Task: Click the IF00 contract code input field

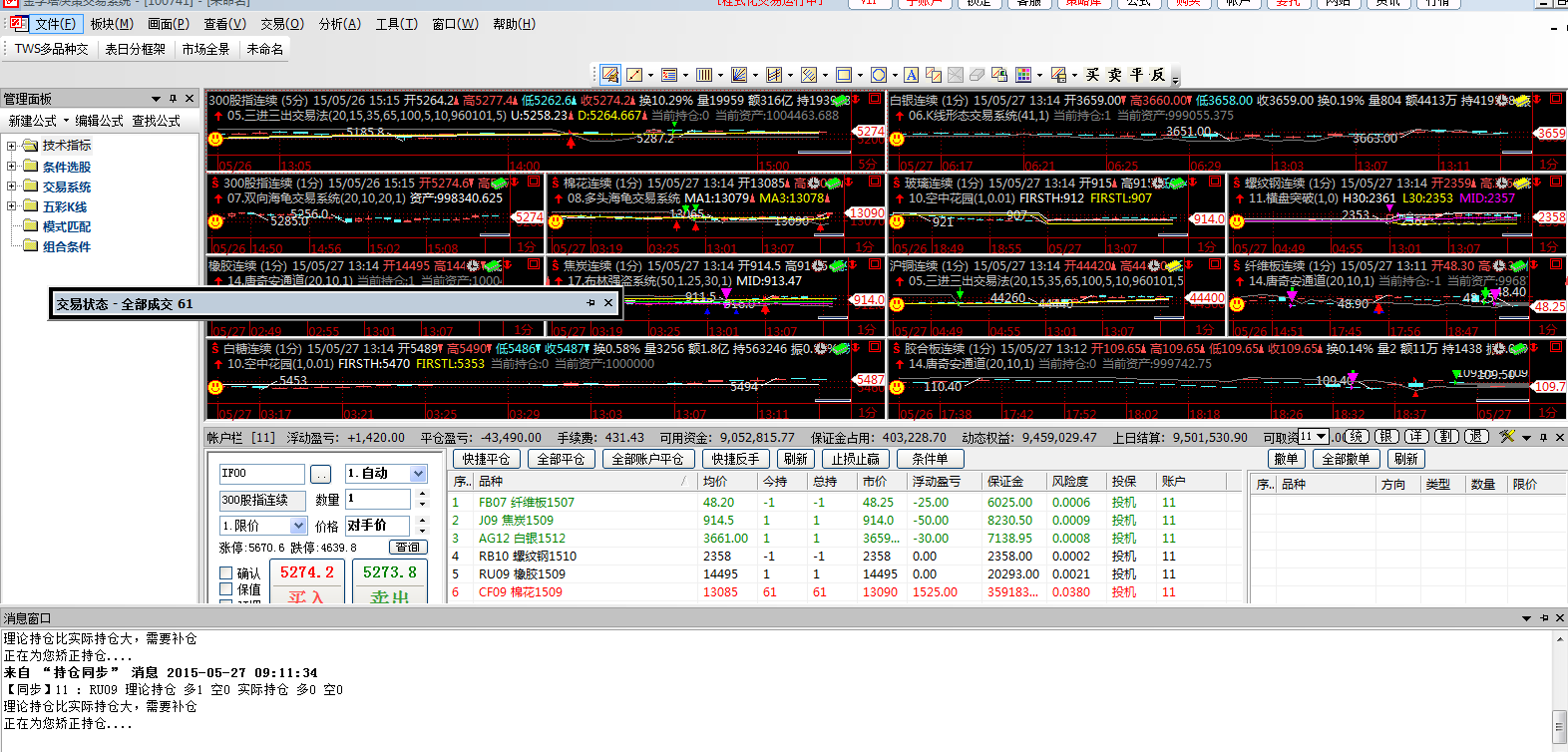Action: click(x=261, y=474)
